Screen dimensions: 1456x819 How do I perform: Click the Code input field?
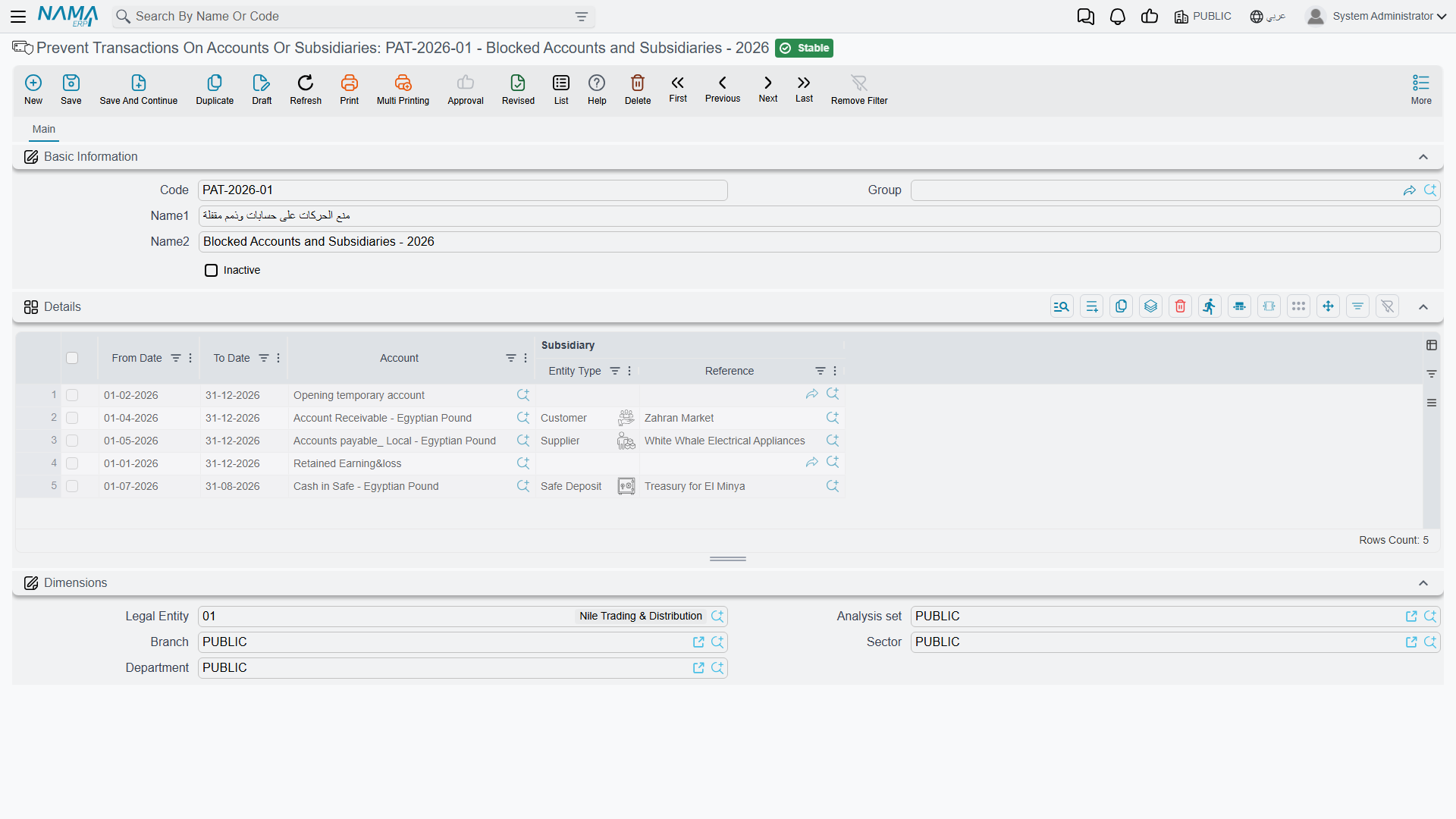(x=463, y=190)
